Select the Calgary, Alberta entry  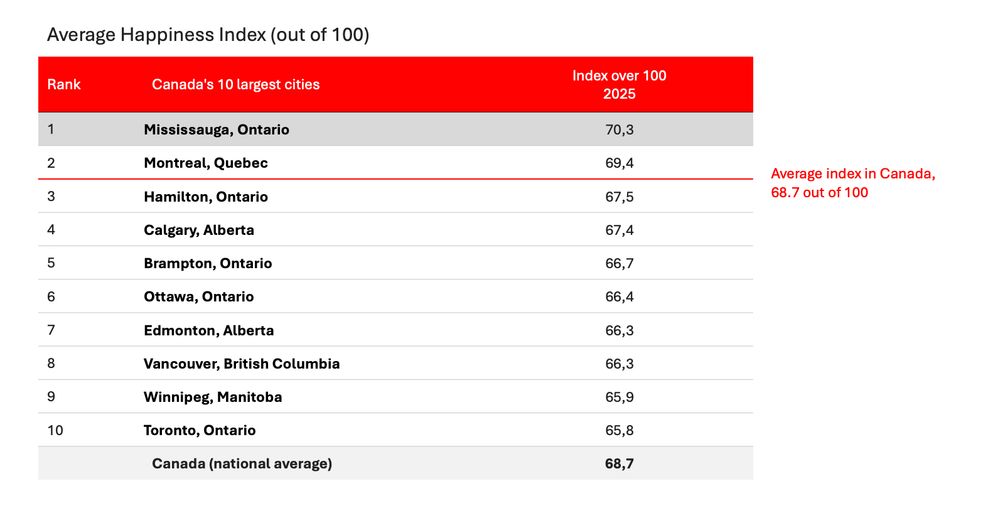(199, 230)
